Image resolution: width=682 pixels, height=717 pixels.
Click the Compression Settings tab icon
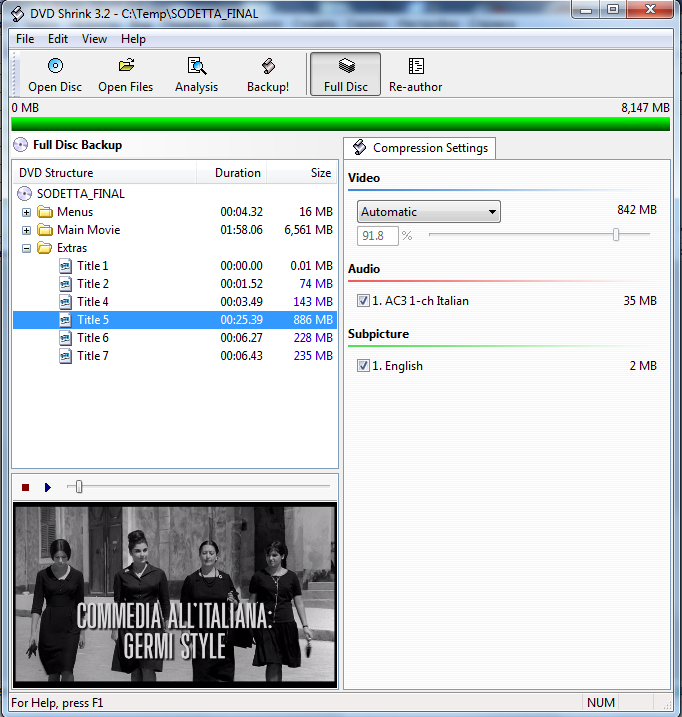360,147
